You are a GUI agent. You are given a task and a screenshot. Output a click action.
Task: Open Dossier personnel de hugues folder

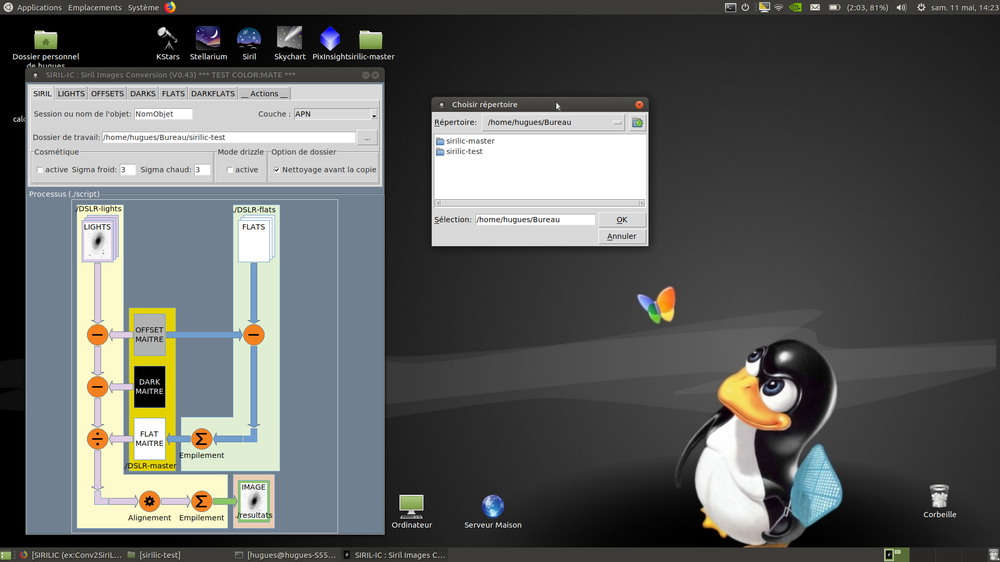45,48
